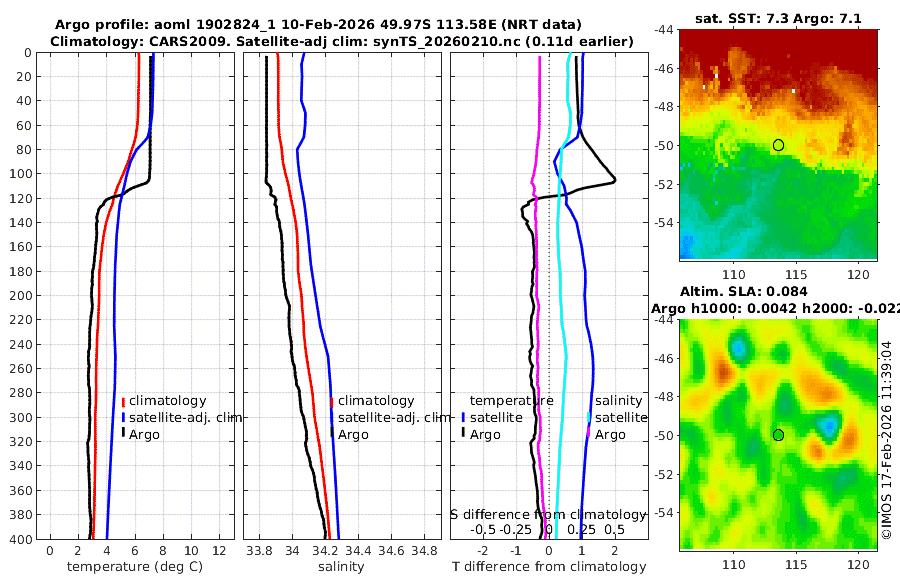Click black Argo swatch in temperature legend

coord(123,433)
